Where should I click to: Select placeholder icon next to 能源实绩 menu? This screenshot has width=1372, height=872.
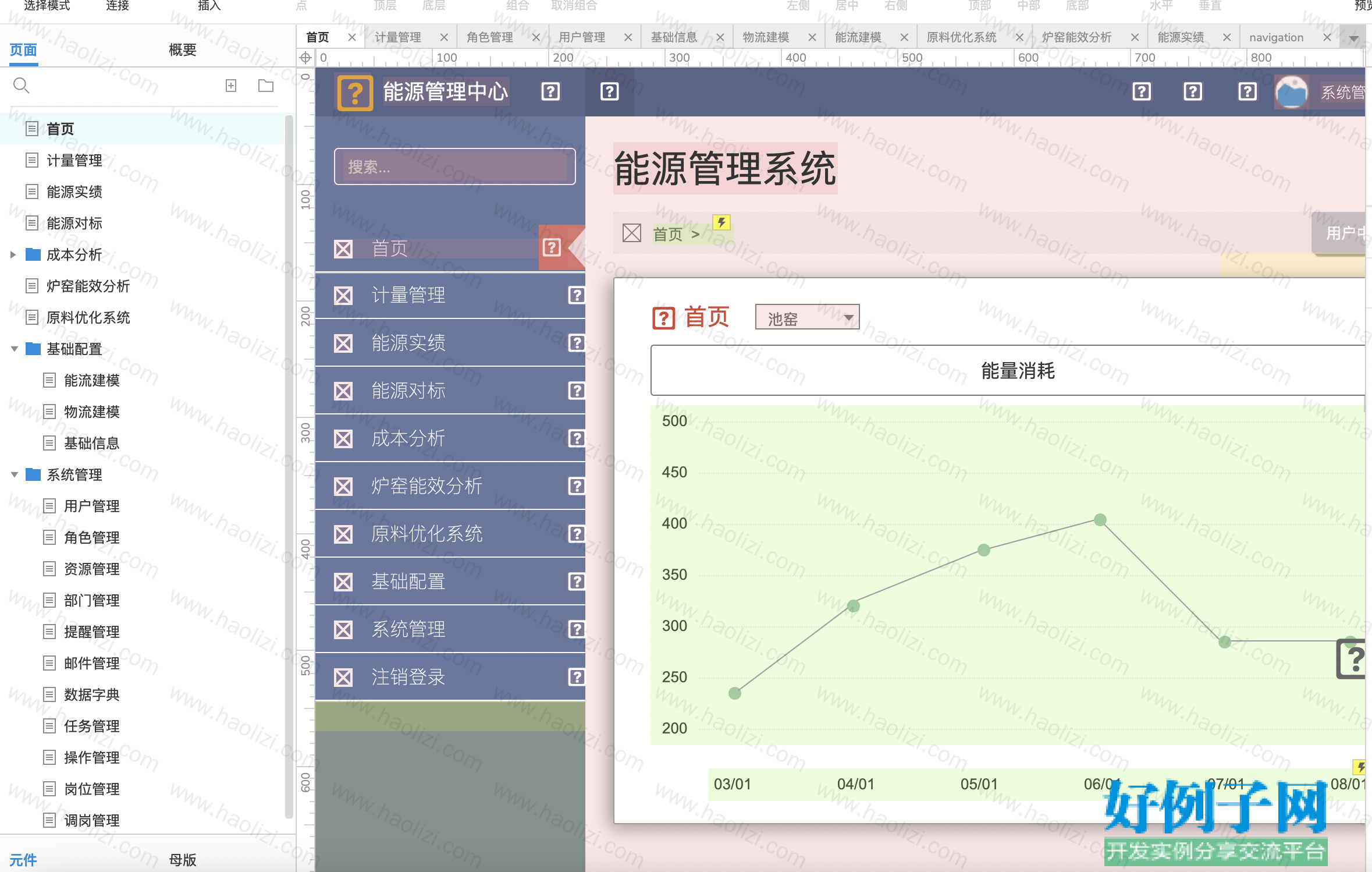point(343,343)
